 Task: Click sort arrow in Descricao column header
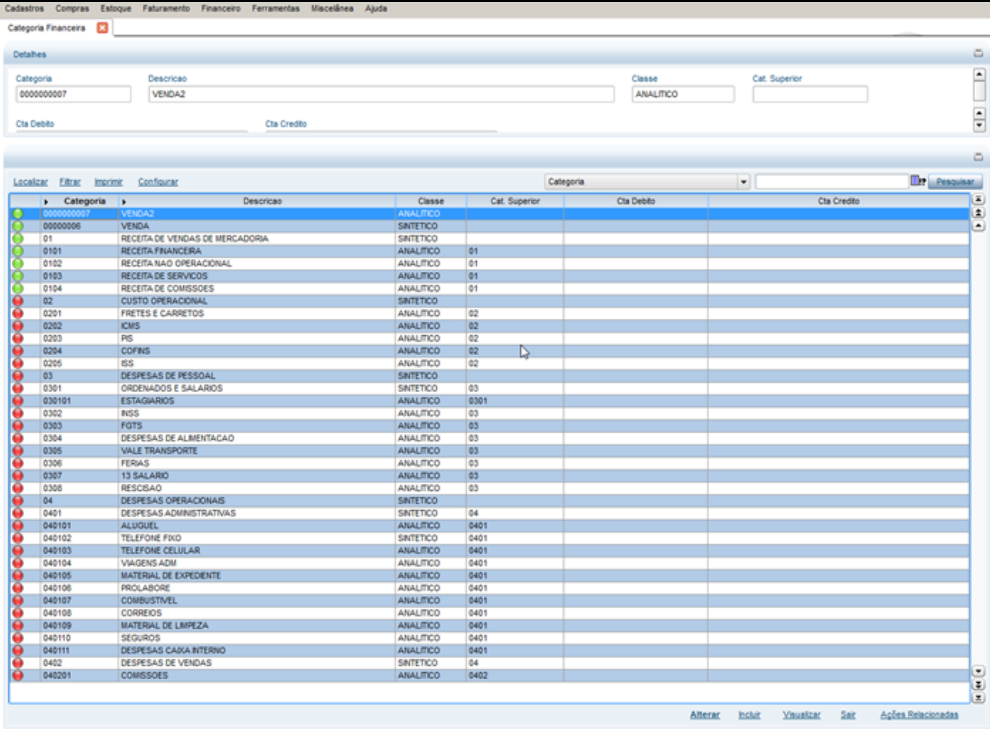coord(124,201)
